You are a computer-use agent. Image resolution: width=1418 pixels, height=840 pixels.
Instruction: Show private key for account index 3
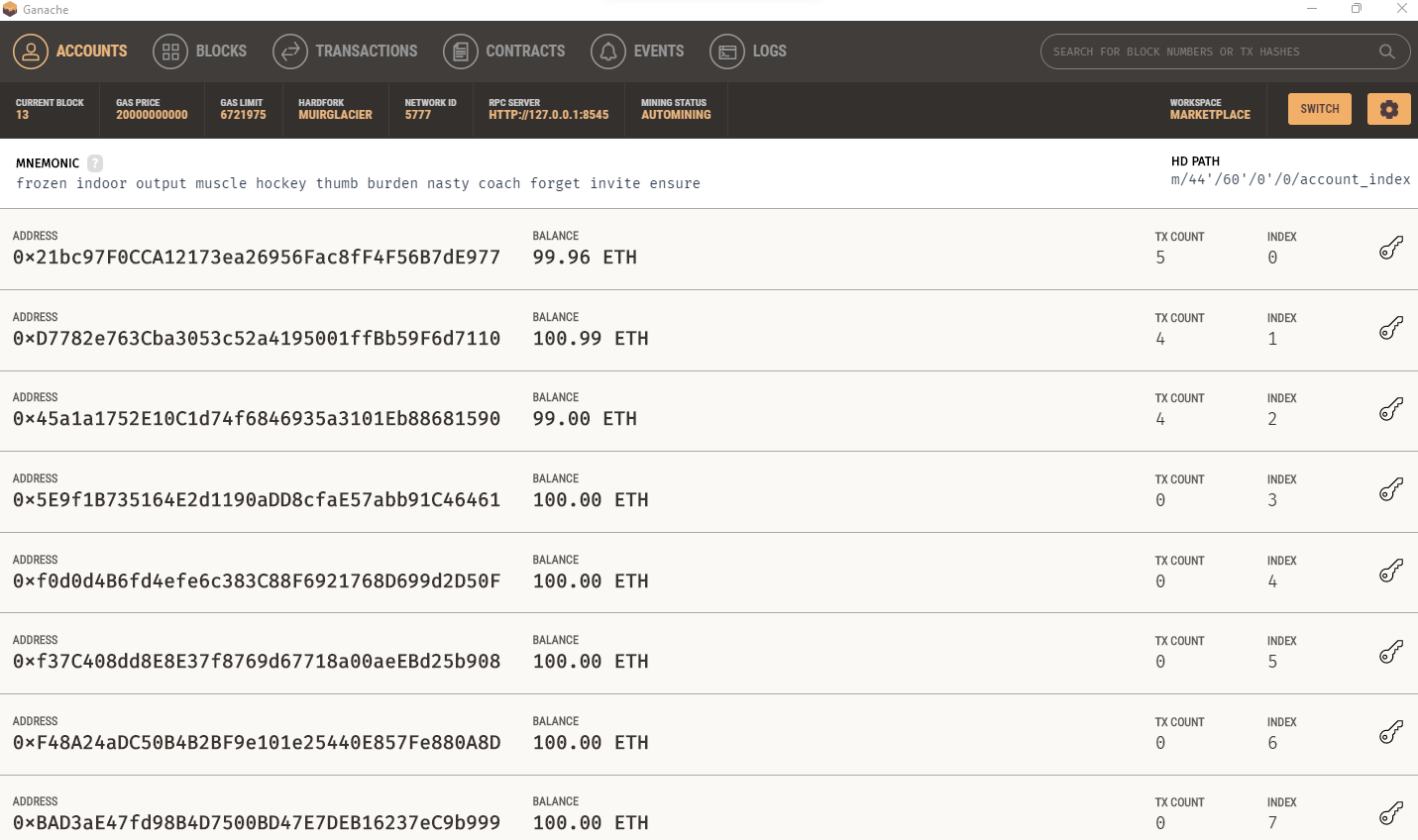(1391, 489)
